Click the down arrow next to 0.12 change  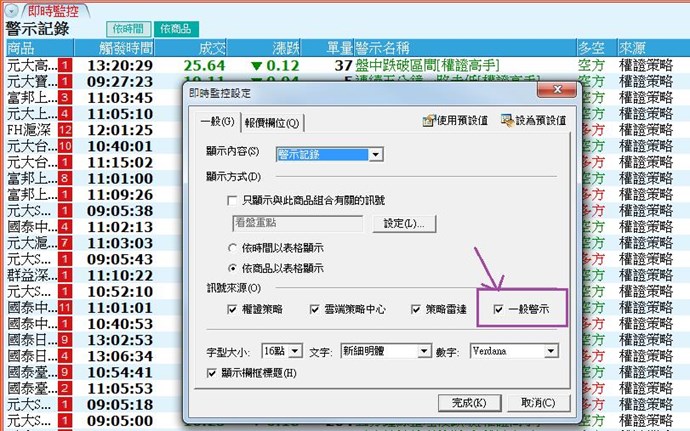point(257,66)
